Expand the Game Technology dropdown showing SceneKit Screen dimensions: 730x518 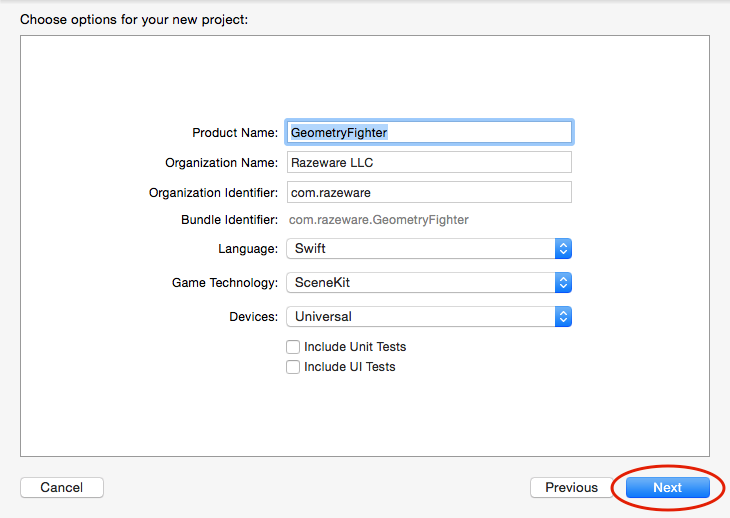pyautogui.click(x=420, y=283)
